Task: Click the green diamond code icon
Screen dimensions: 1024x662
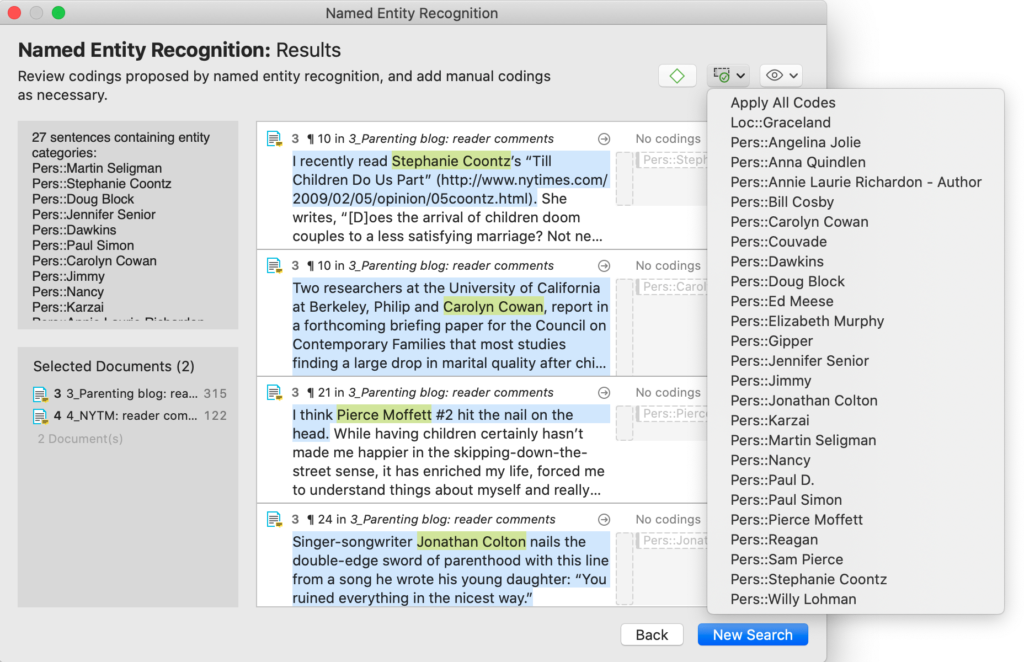Action: (x=677, y=75)
